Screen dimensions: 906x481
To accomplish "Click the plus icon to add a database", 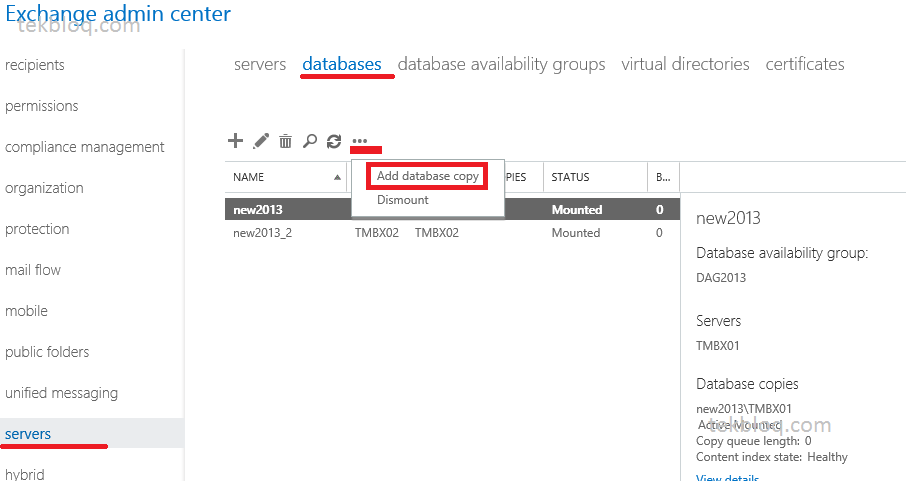I will tap(235, 140).
